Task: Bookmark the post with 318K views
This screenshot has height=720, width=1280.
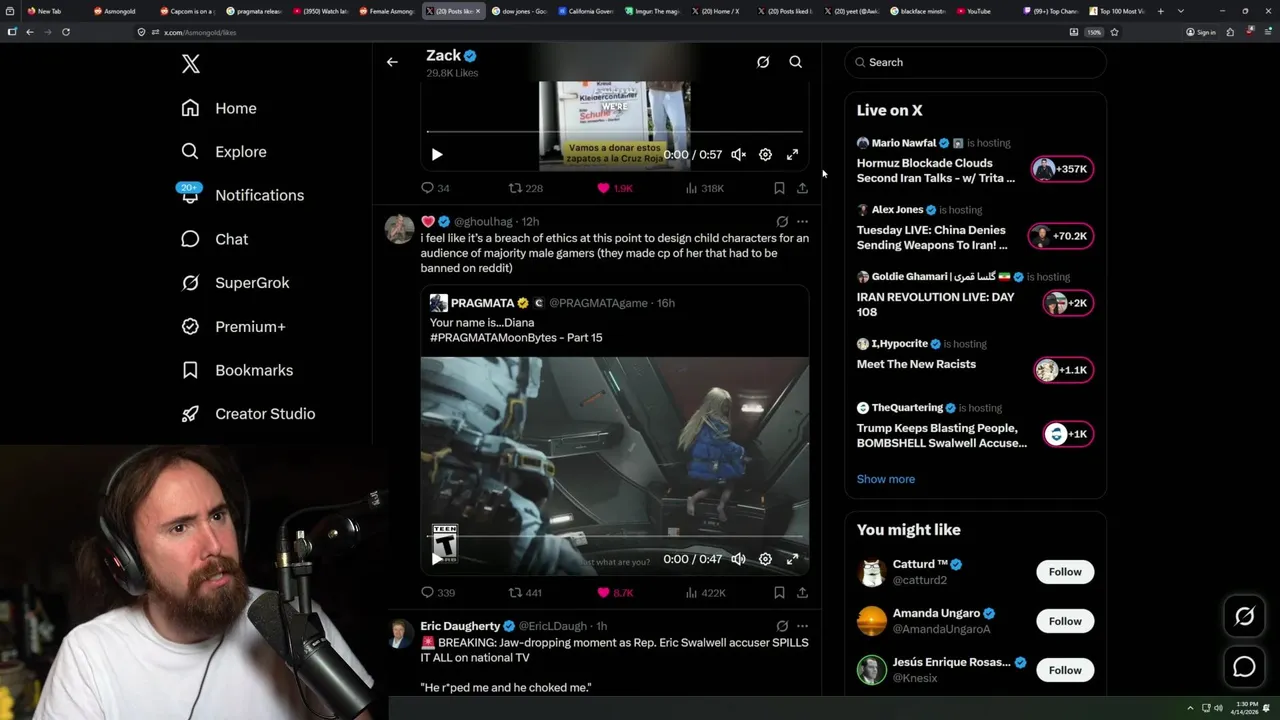Action: click(779, 188)
